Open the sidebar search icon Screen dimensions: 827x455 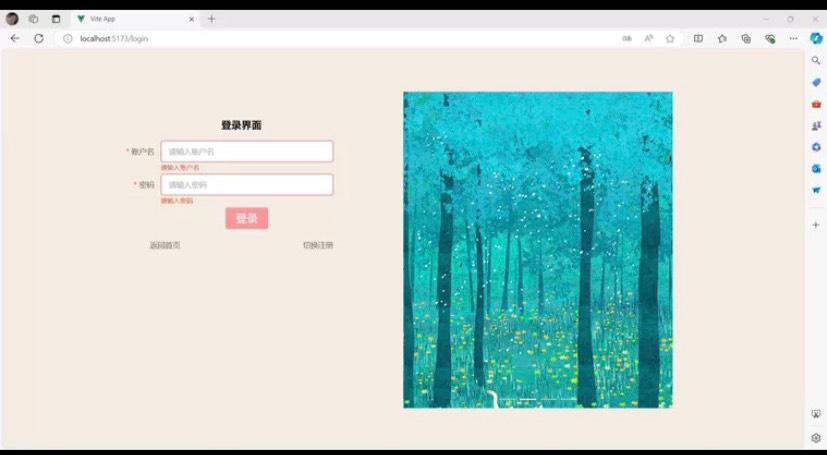click(x=816, y=61)
